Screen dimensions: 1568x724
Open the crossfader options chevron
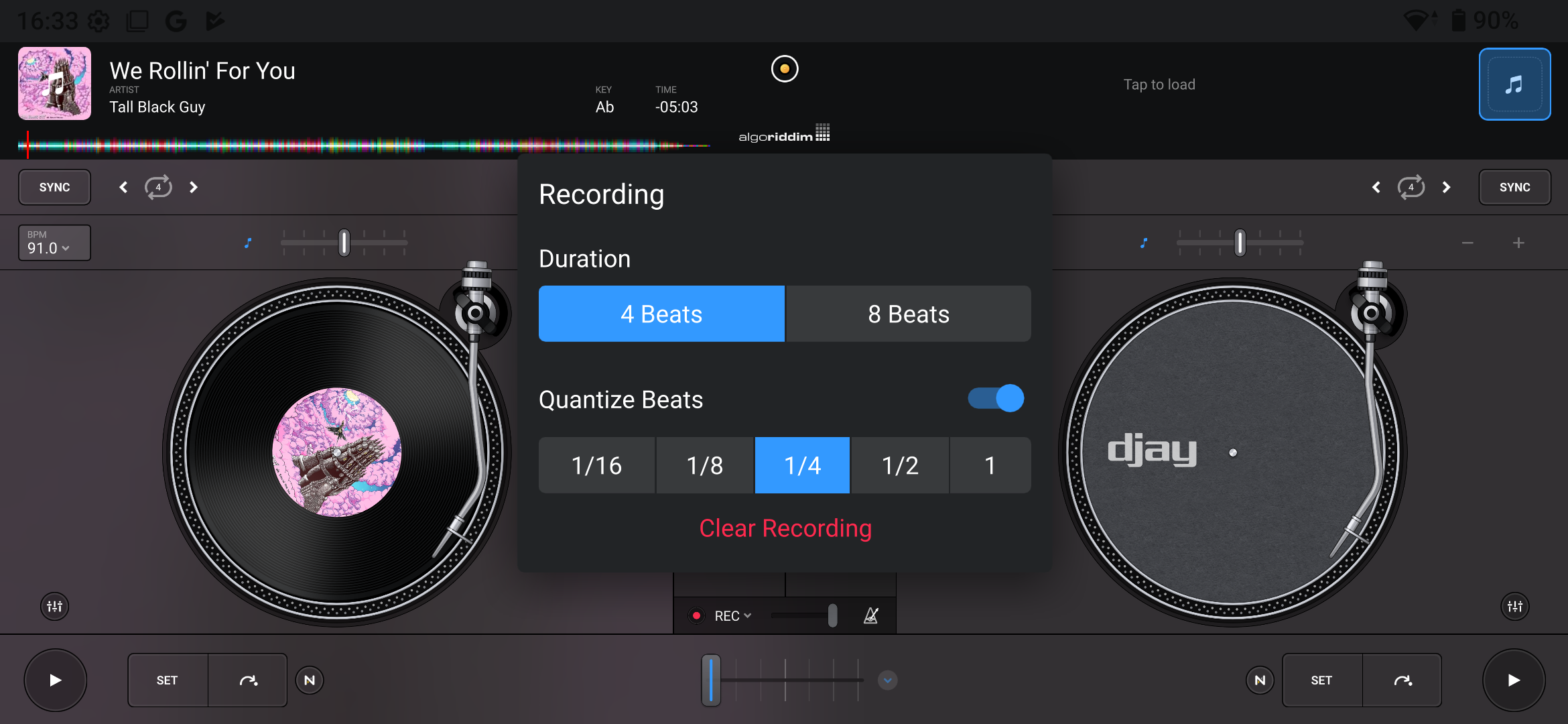tap(887, 680)
